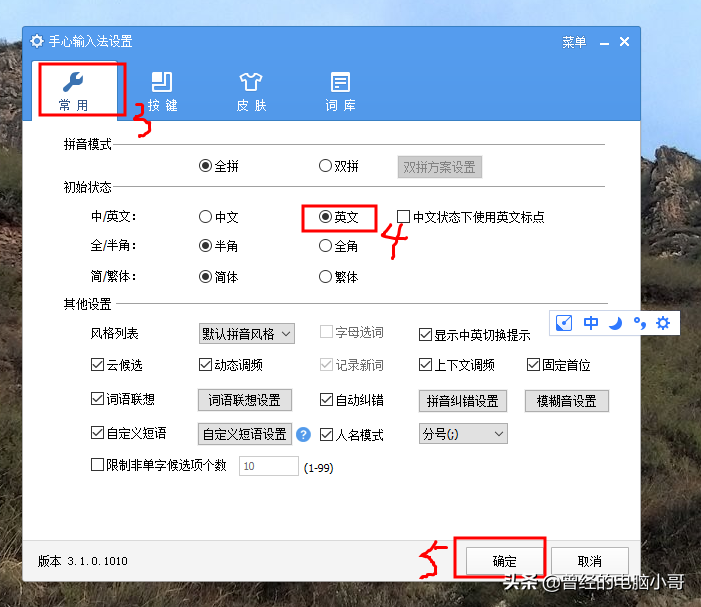Toggle 上下文调频 checkbox
Viewport: 701px width, 607px height.
[456, 365]
